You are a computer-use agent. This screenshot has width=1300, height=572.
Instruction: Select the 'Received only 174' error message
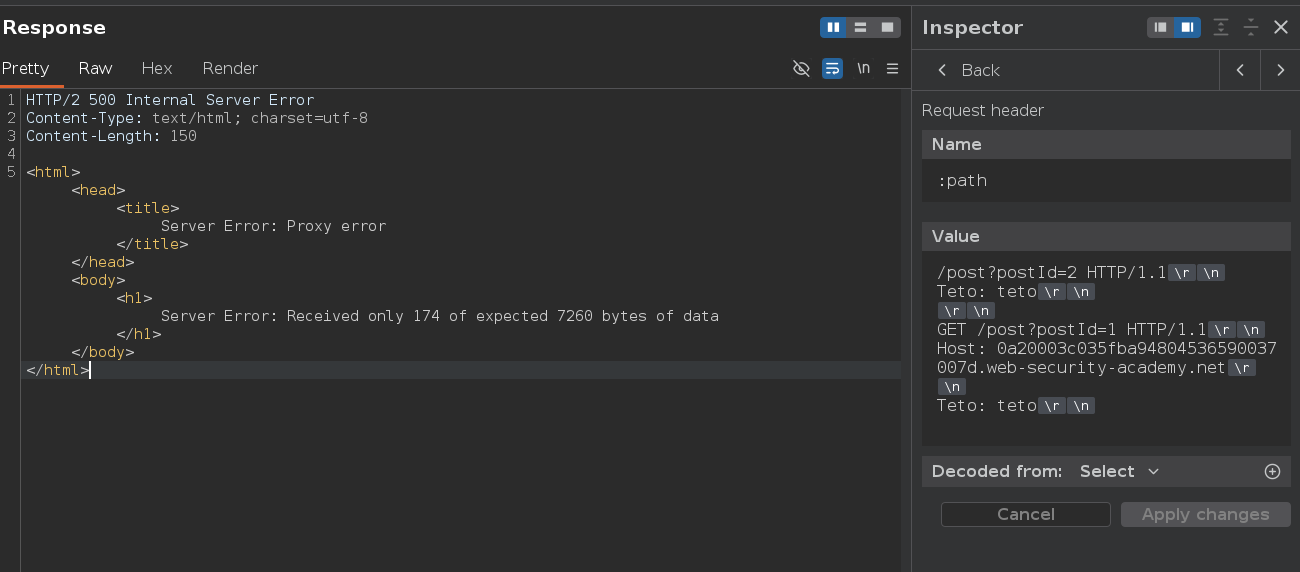click(x=440, y=316)
